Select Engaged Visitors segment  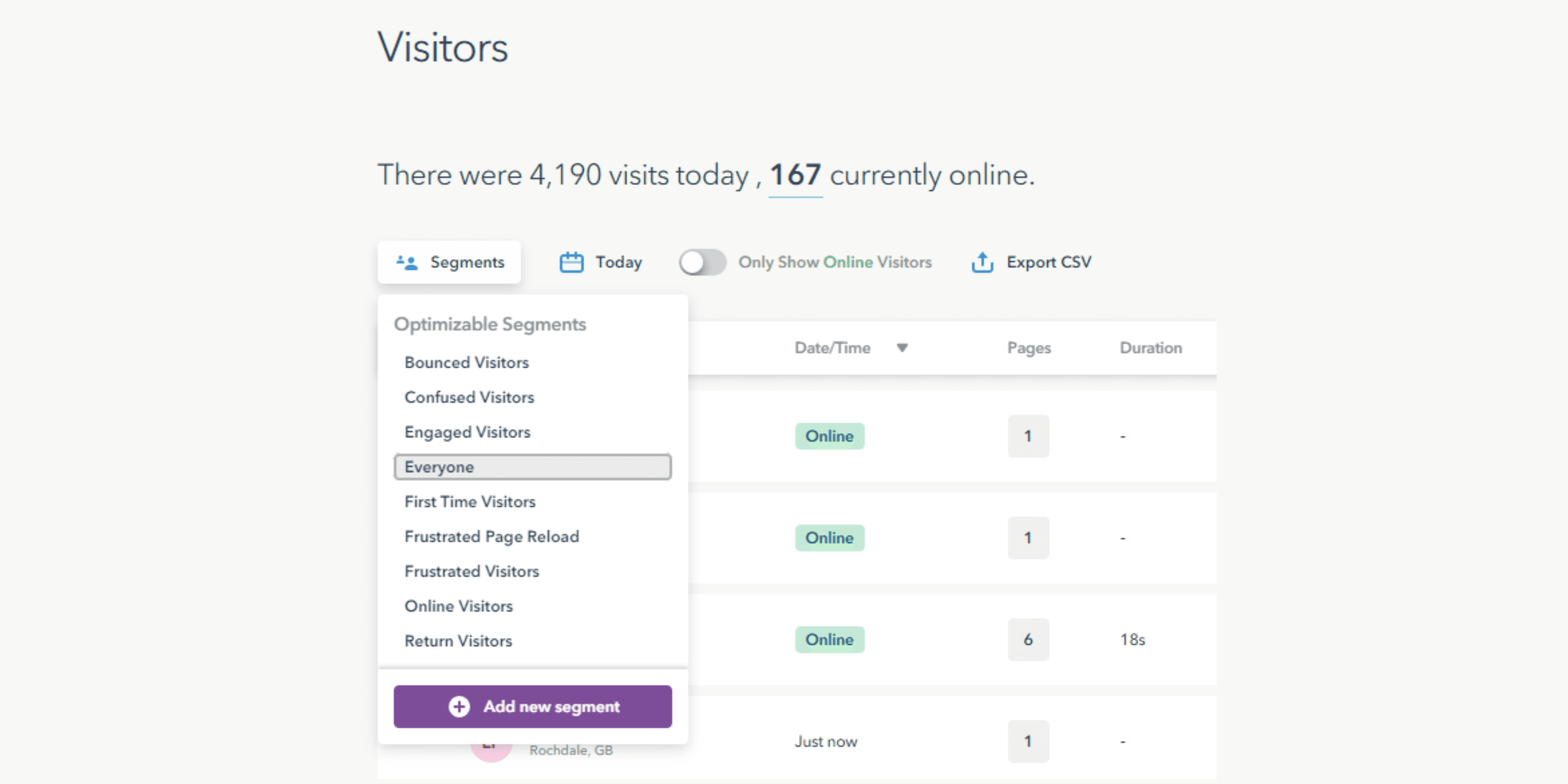click(468, 432)
